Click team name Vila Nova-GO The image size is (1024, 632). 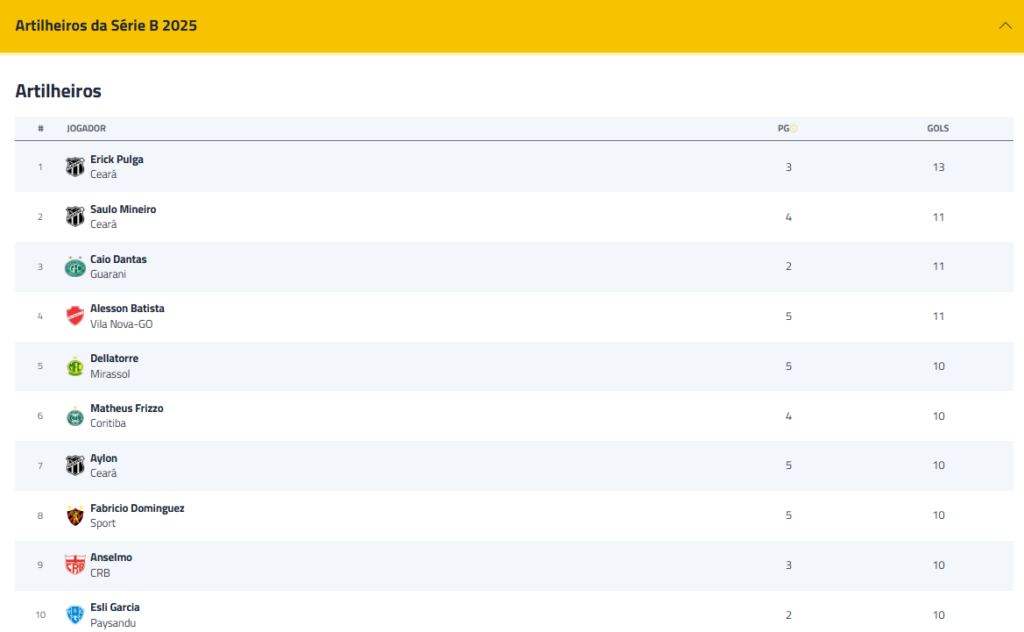coord(121,324)
